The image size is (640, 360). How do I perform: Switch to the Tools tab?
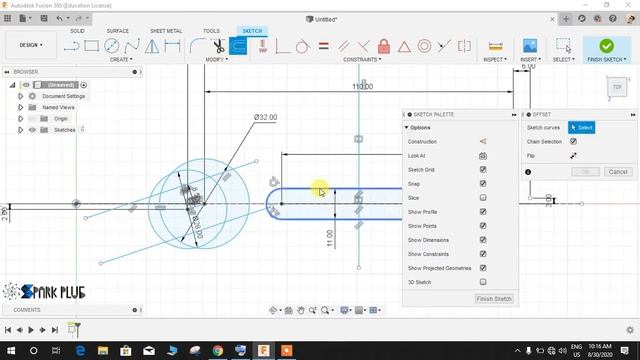(x=211, y=31)
